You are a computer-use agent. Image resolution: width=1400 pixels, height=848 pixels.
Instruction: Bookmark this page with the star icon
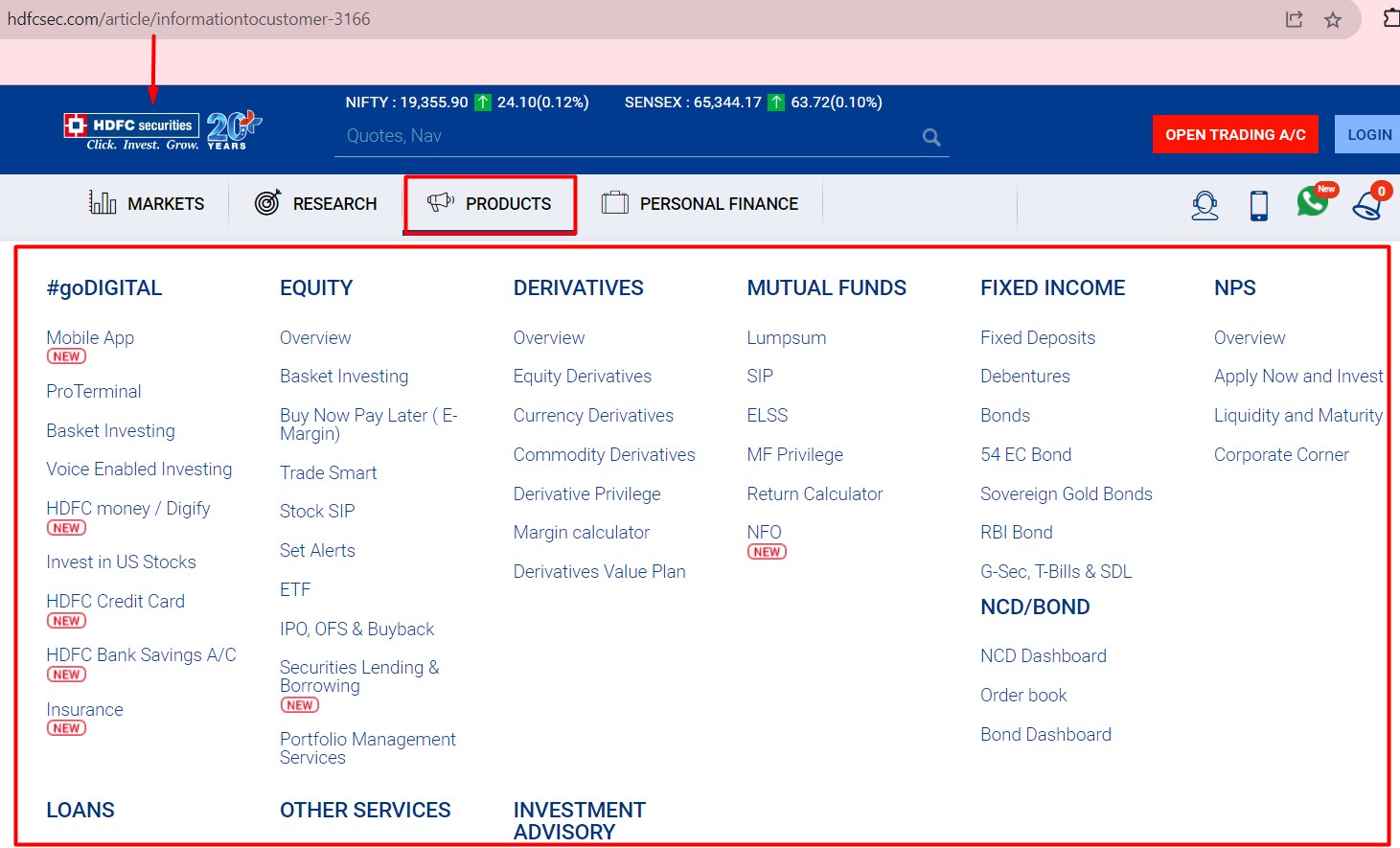click(x=1333, y=19)
